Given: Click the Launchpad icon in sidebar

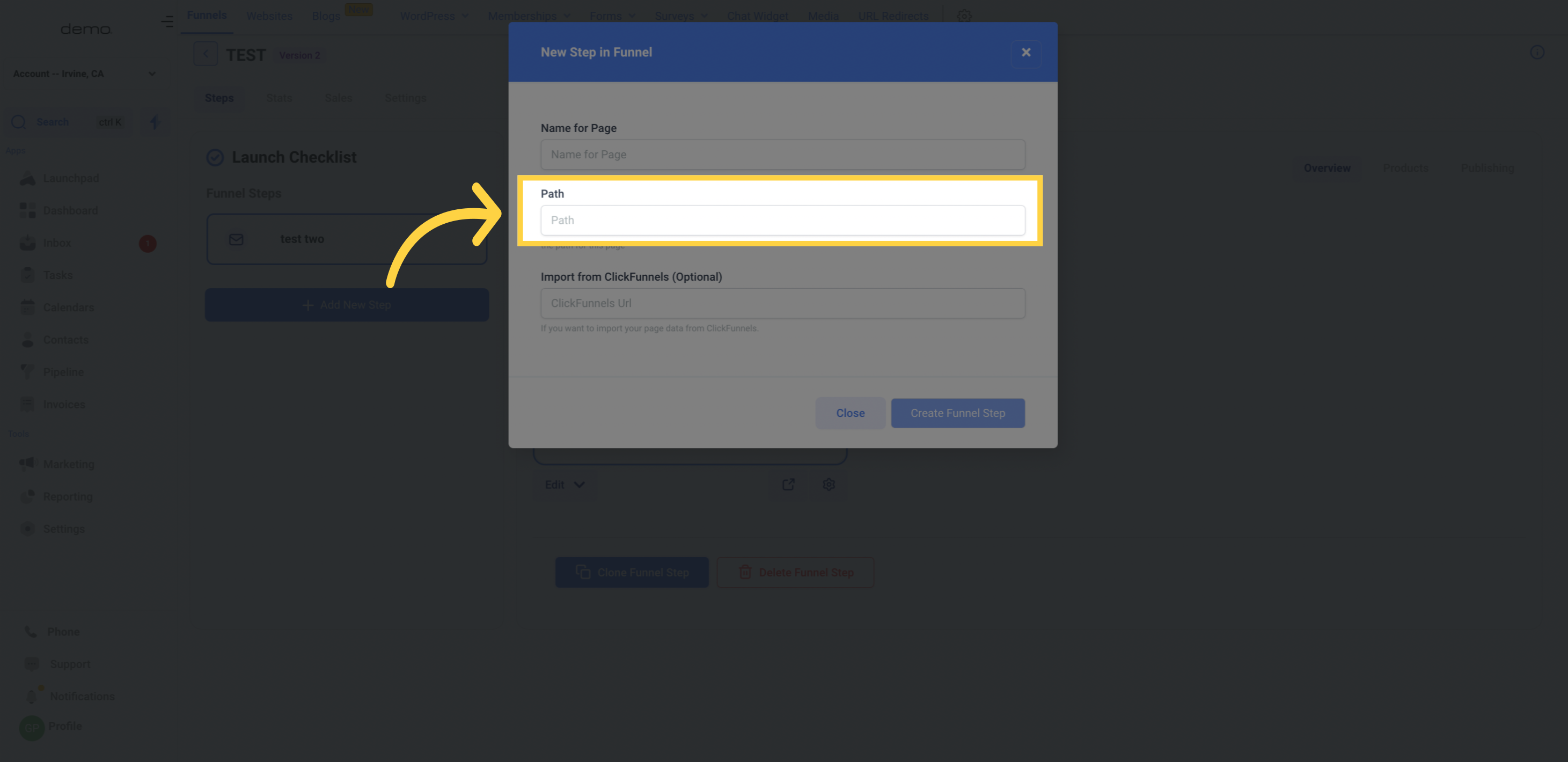Looking at the screenshot, I should click(x=27, y=178).
